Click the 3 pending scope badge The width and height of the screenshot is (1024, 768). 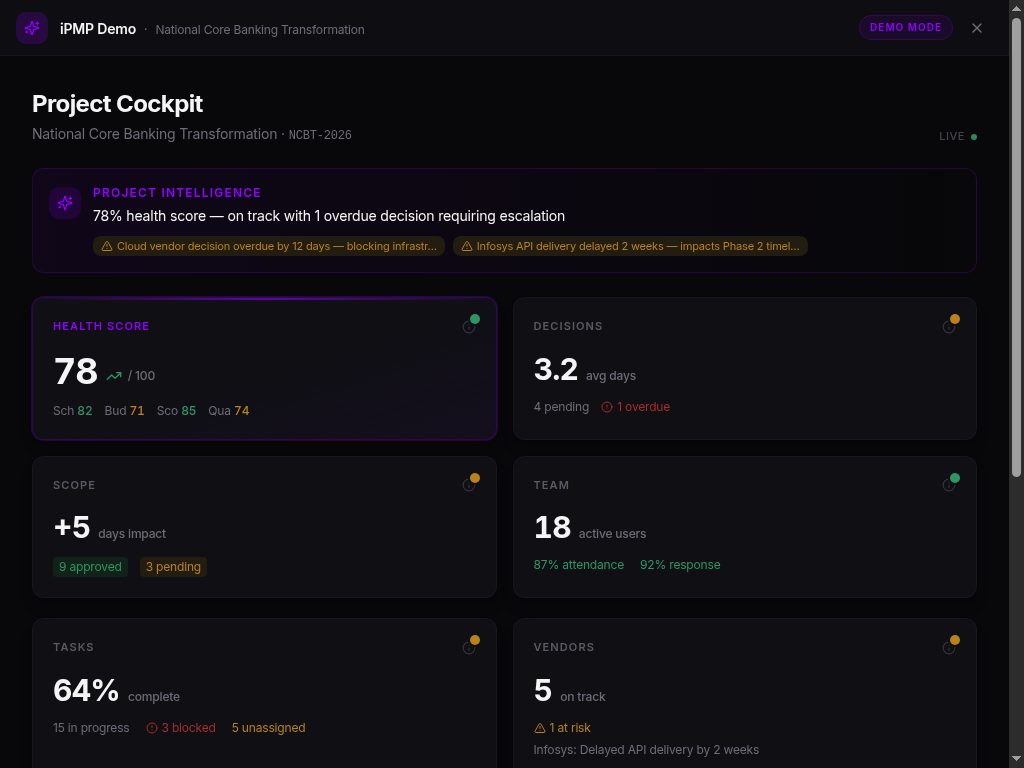point(173,567)
